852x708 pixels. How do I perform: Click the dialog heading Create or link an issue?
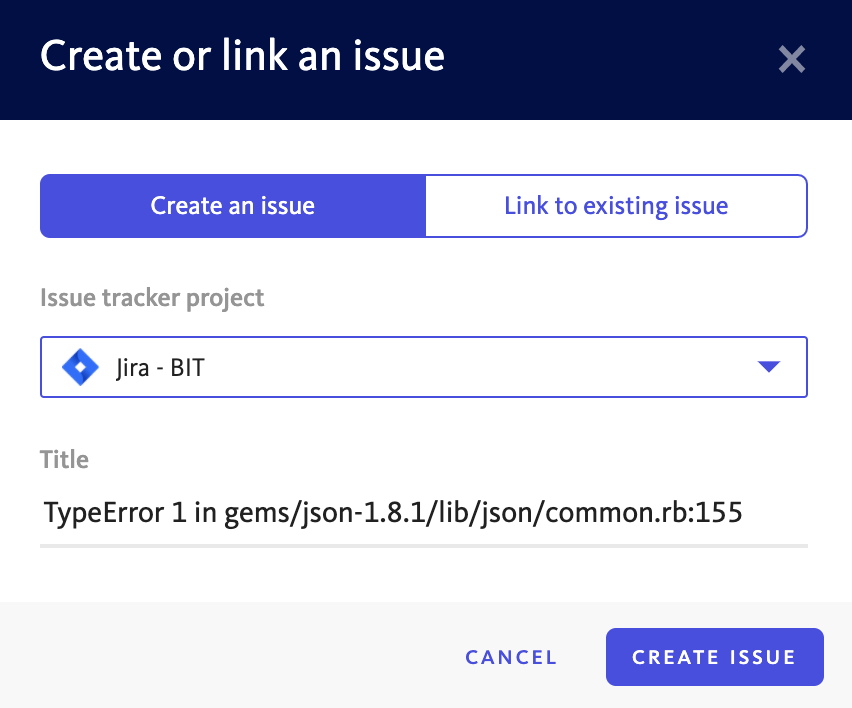(242, 56)
